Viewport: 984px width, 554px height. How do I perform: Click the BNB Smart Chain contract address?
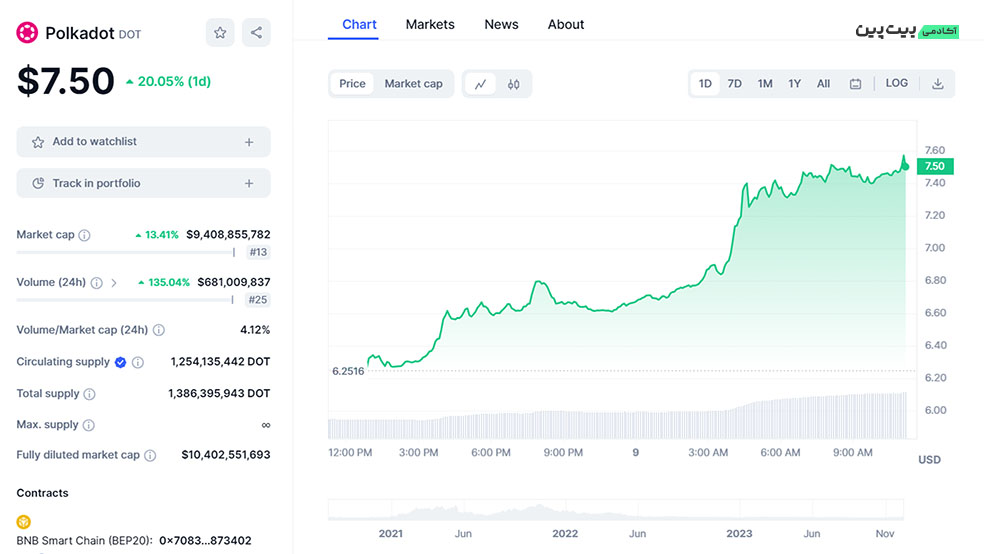(205, 540)
